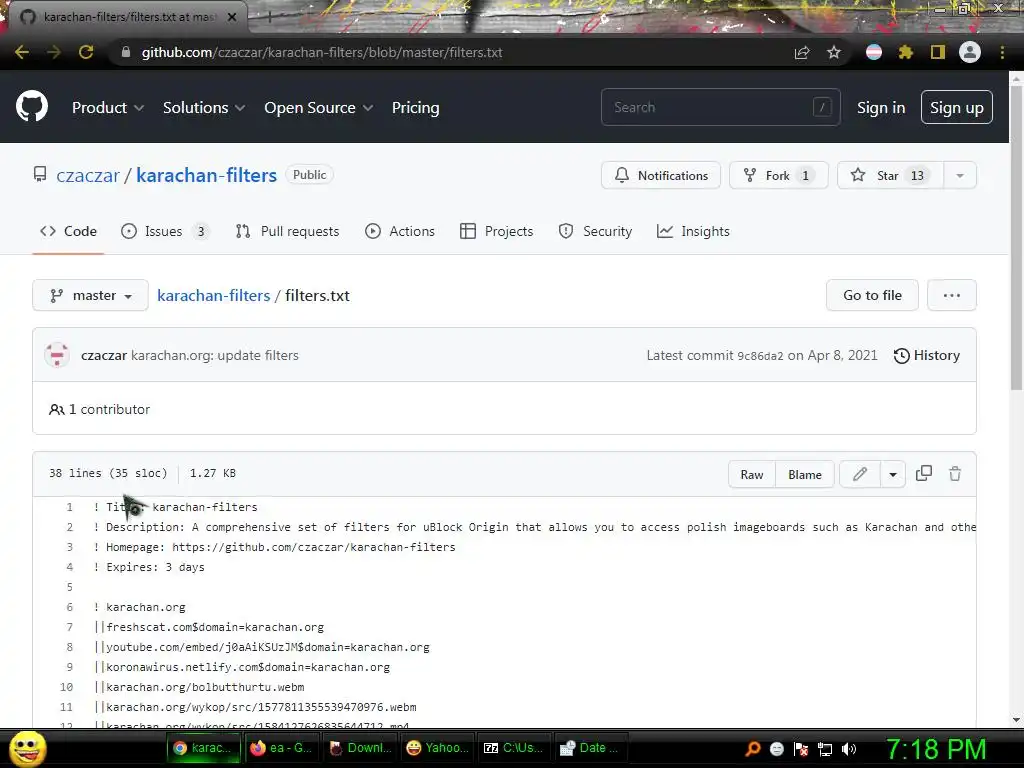Expand the Star options dropdown arrow

tap(960, 176)
